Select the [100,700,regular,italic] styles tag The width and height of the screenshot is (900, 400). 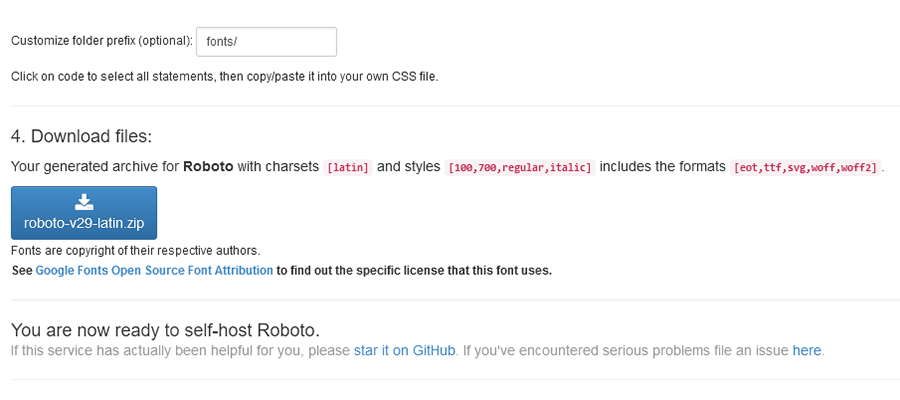[x=519, y=168]
